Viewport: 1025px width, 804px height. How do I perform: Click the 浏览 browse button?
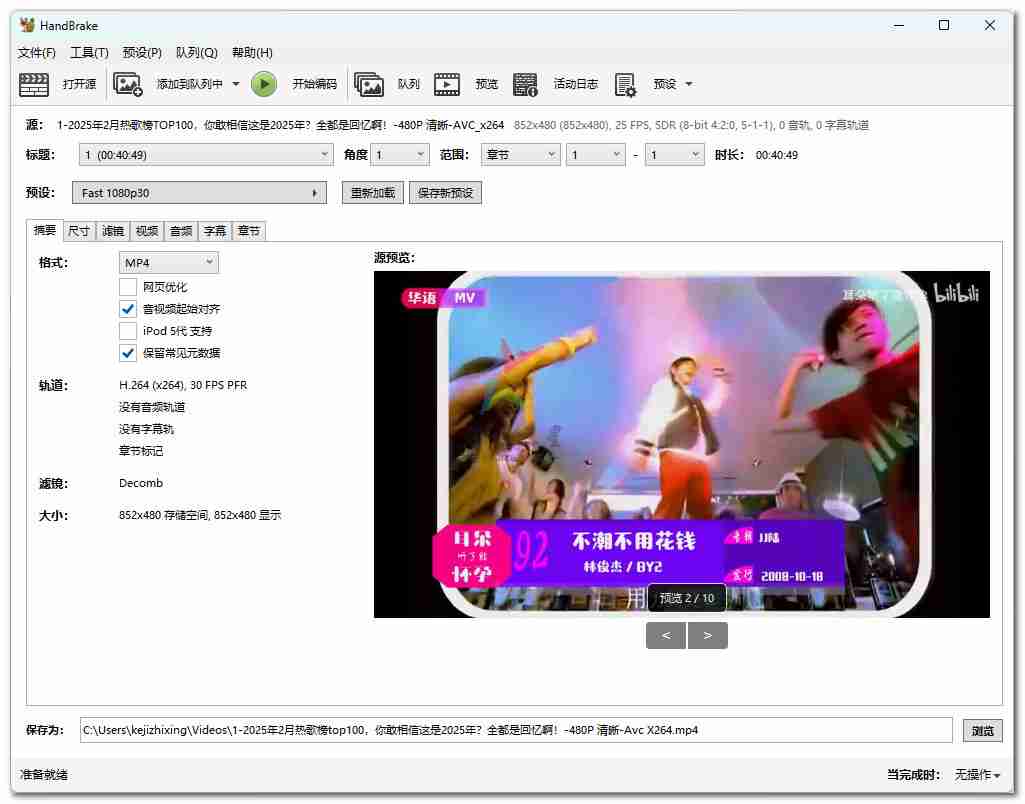tap(982, 730)
